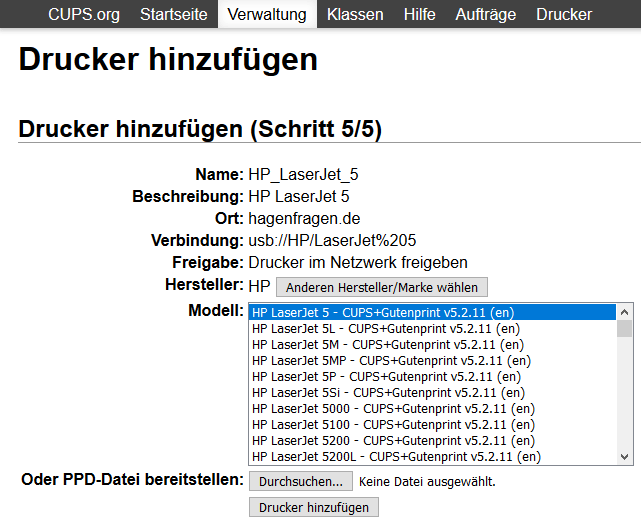This screenshot has width=641, height=519.
Task: Open the Drucker tab
Action: point(564,14)
